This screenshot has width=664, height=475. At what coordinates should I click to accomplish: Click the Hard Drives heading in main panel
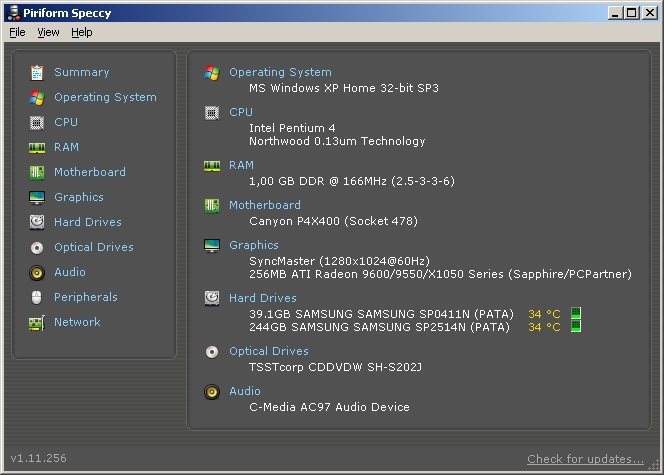[262, 298]
